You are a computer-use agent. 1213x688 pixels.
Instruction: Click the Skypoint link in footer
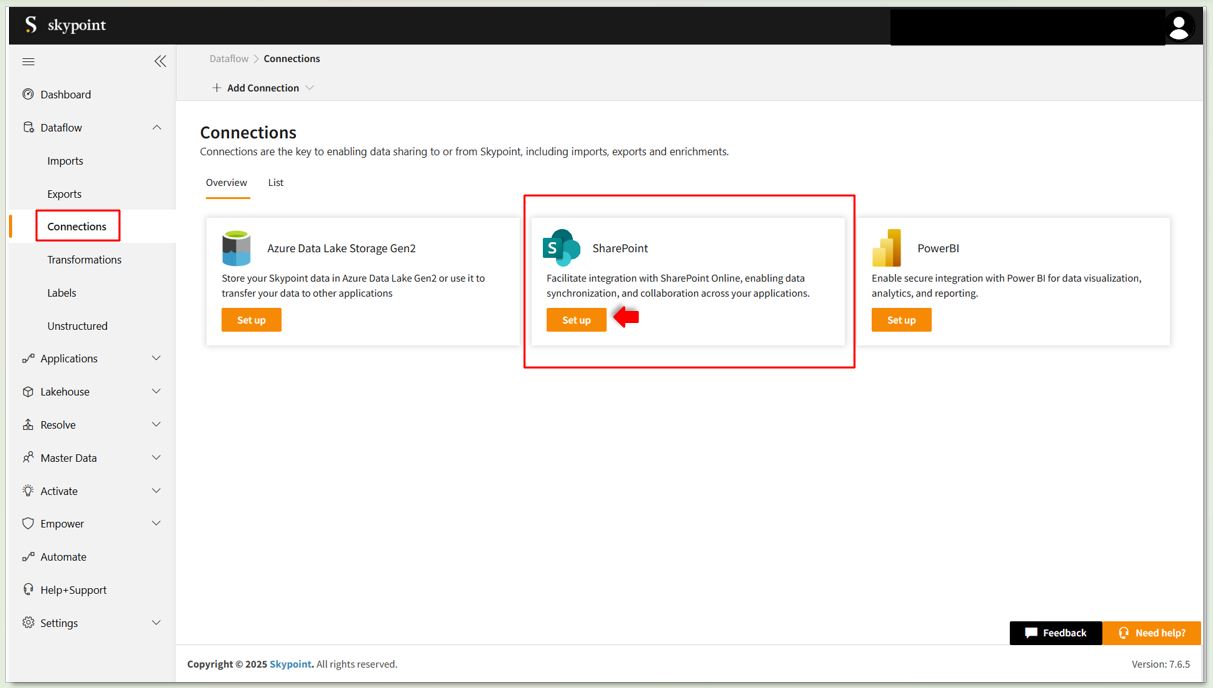pyautogui.click(x=290, y=664)
